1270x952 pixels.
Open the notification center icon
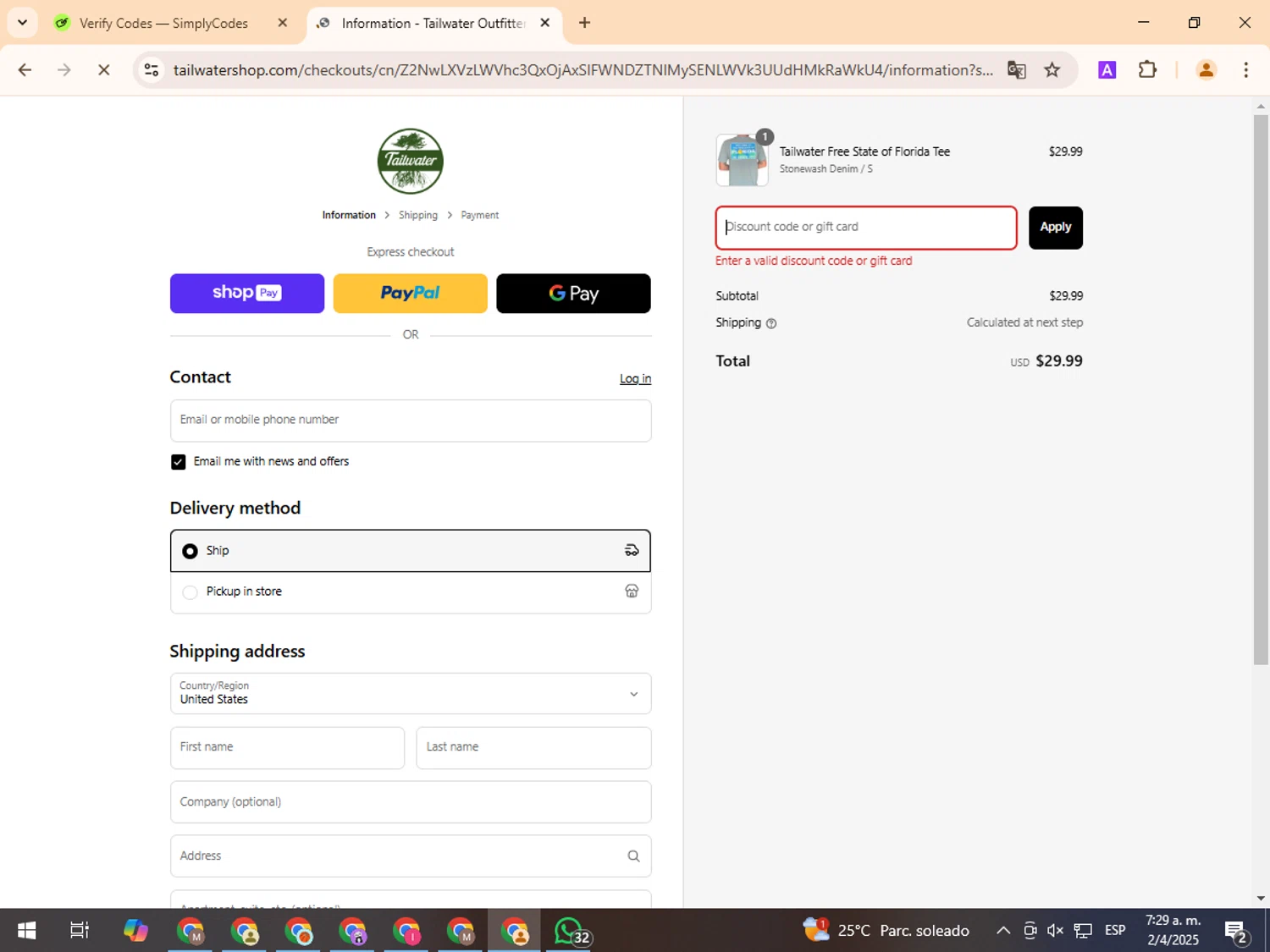pyautogui.click(x=1237, y=932)
